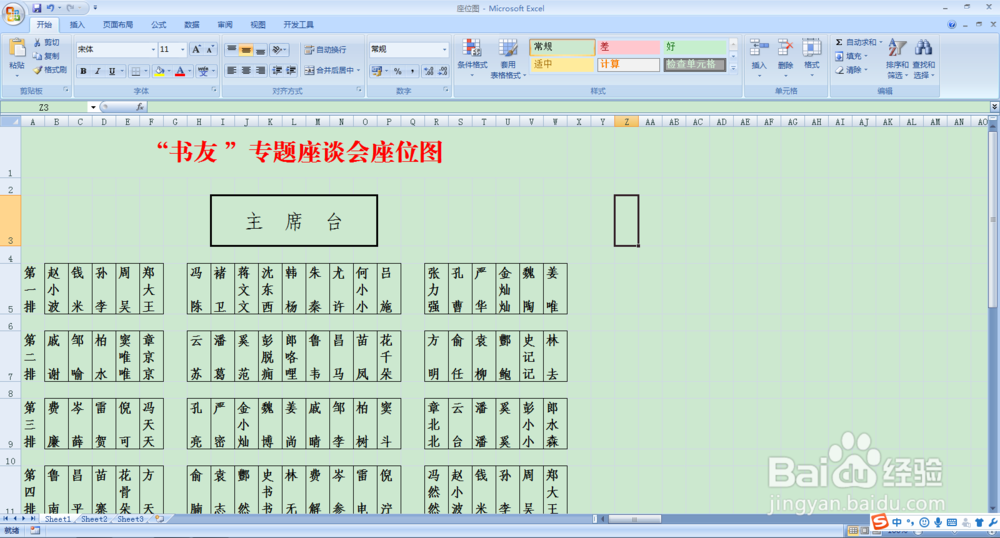Open the Sheet2 worksheet tab
The height and width of the screenshot is (538, 1000).
[94, 519]
